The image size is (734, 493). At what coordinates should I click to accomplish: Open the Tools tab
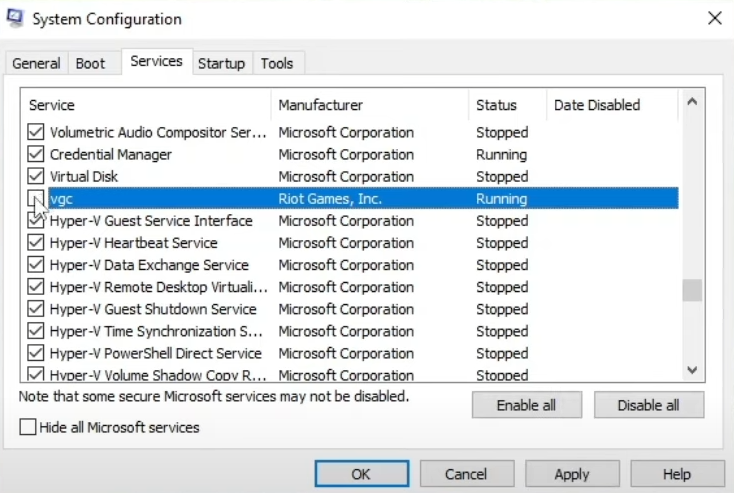click(x=277, y=63)
